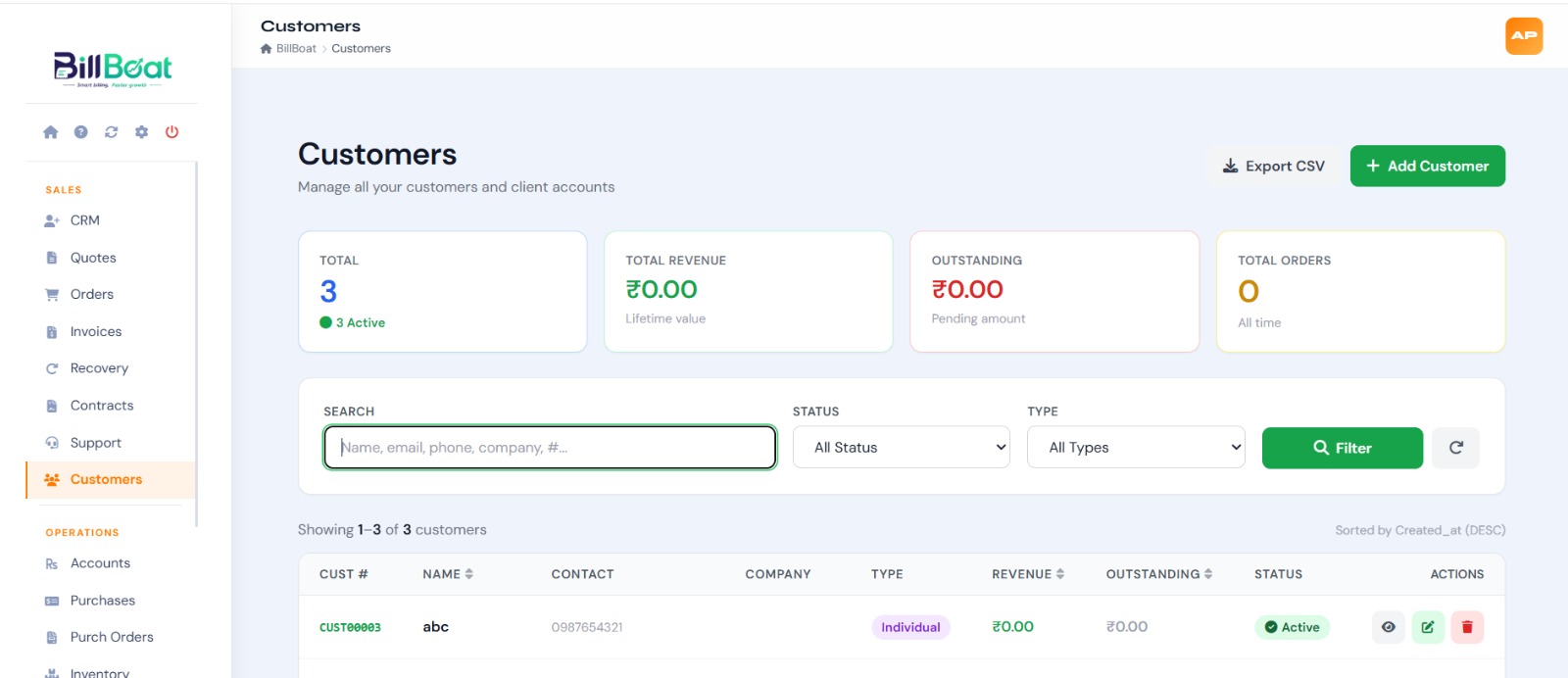Screen dimensions: 1568x678
Task: Open the All Status dropdown
Action: [x=902, y=448]
